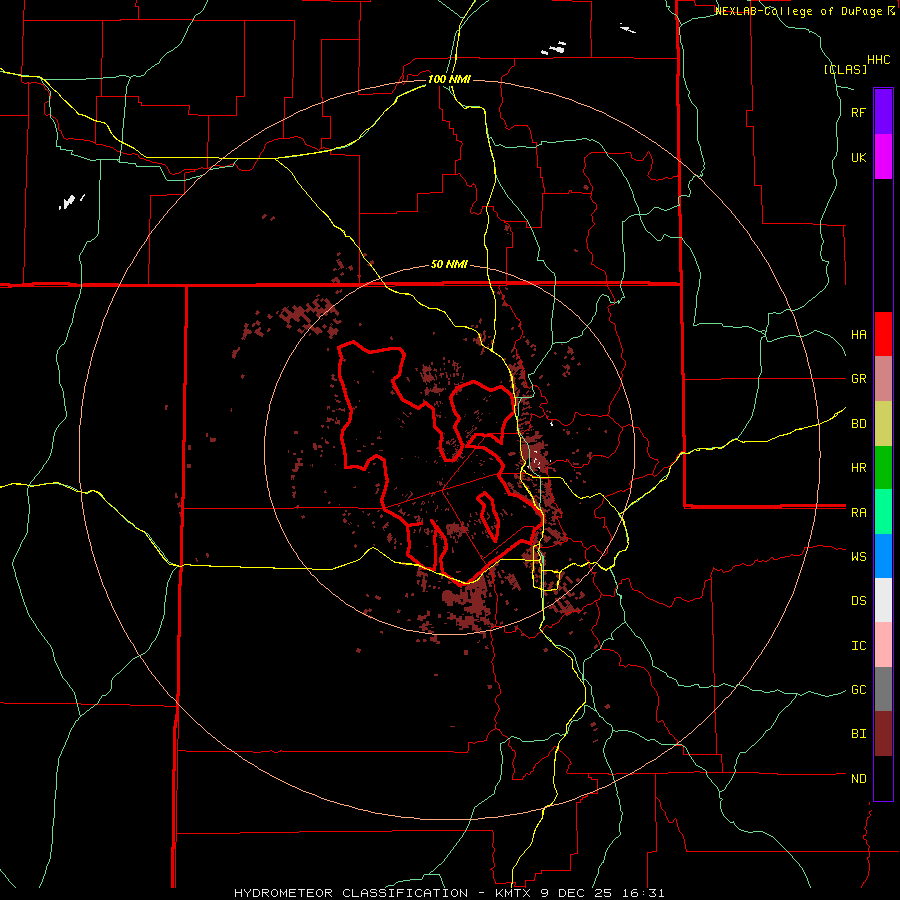Click the HA red legend swatch

883,334
